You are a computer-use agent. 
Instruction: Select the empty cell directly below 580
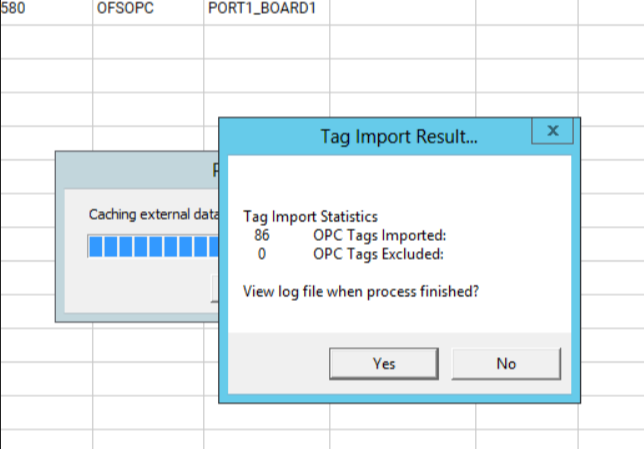point(46,43)
